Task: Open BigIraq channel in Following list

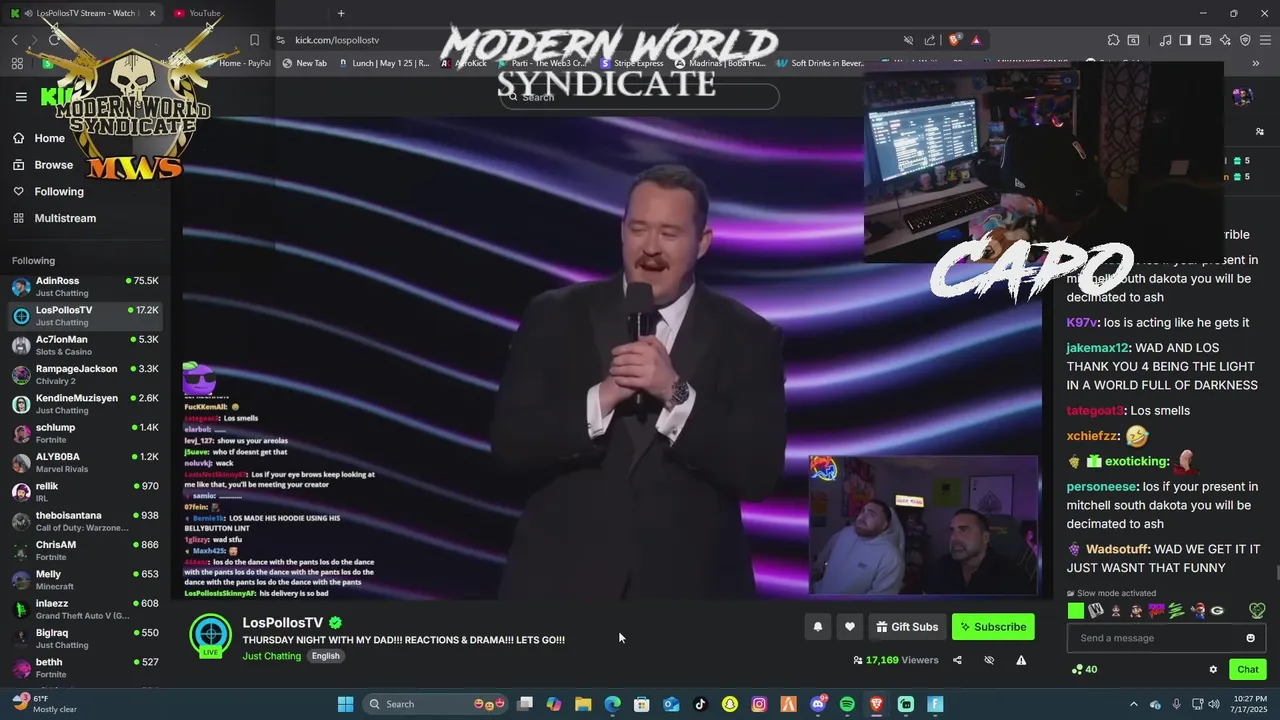Action: pos(85,639)
